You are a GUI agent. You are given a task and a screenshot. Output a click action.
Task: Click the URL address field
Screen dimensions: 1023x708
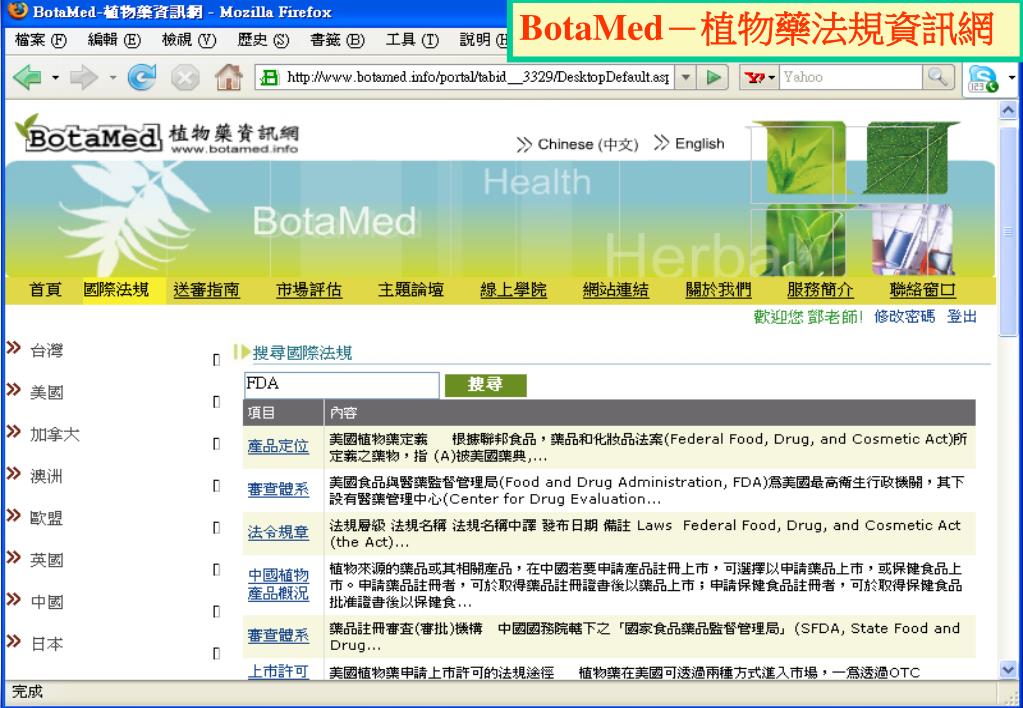[x=478, y=78]
